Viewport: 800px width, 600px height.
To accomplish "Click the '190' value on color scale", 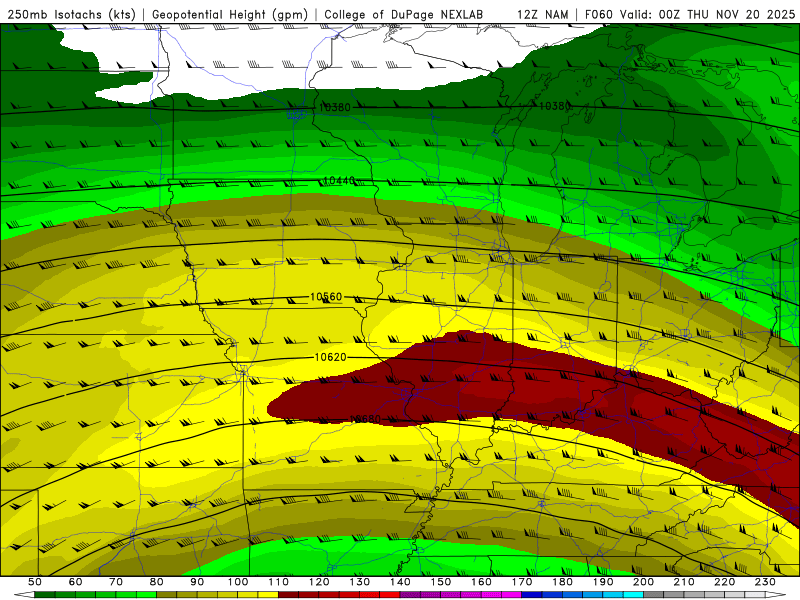I will pyautogui.click(x=603, y=582).
